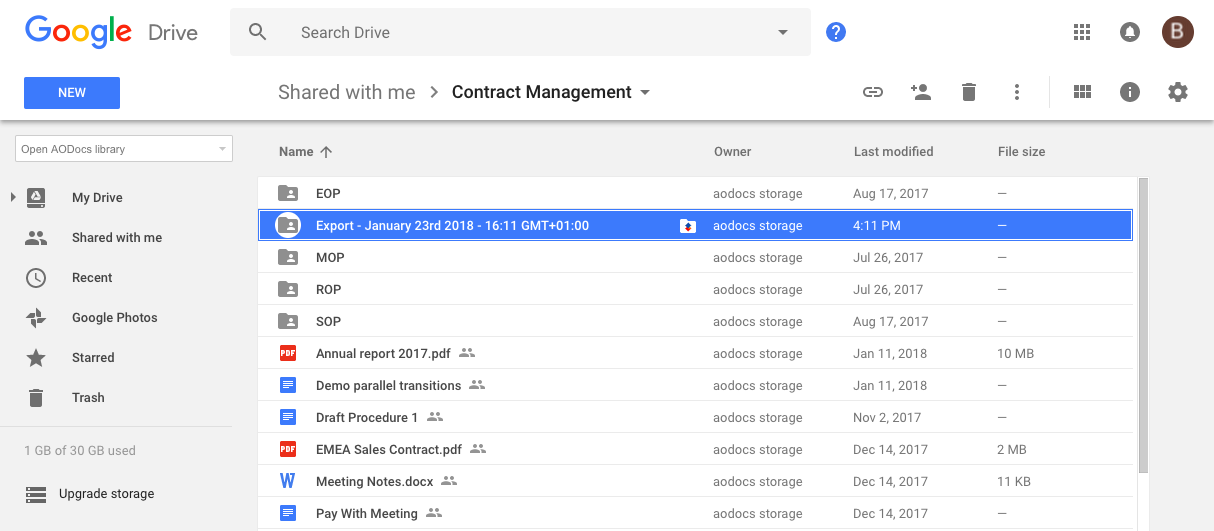Sort by Name column header
Image resolution: width=1214 pixels, height=531 pixels.
click(296, 152)
